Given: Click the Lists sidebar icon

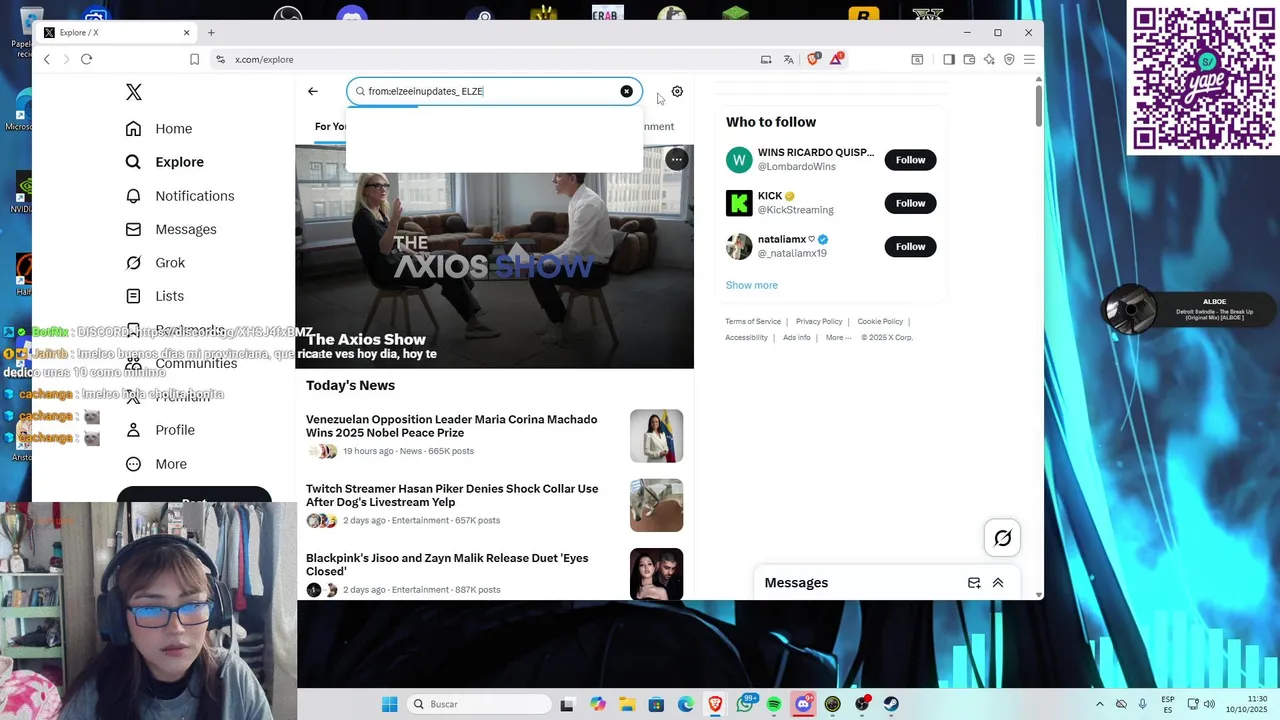Looking at the screenshot, I should point(133,296).
